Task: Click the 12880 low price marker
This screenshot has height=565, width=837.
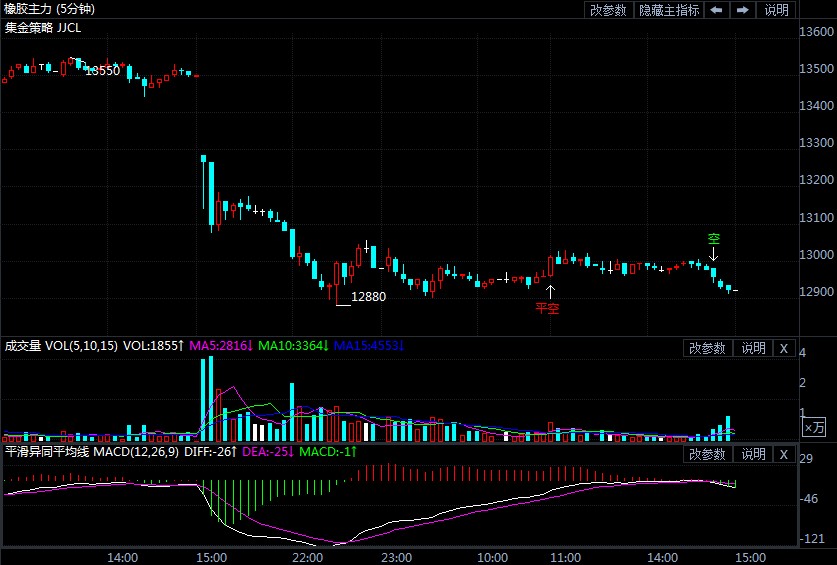Action: [x=368, y=297]
